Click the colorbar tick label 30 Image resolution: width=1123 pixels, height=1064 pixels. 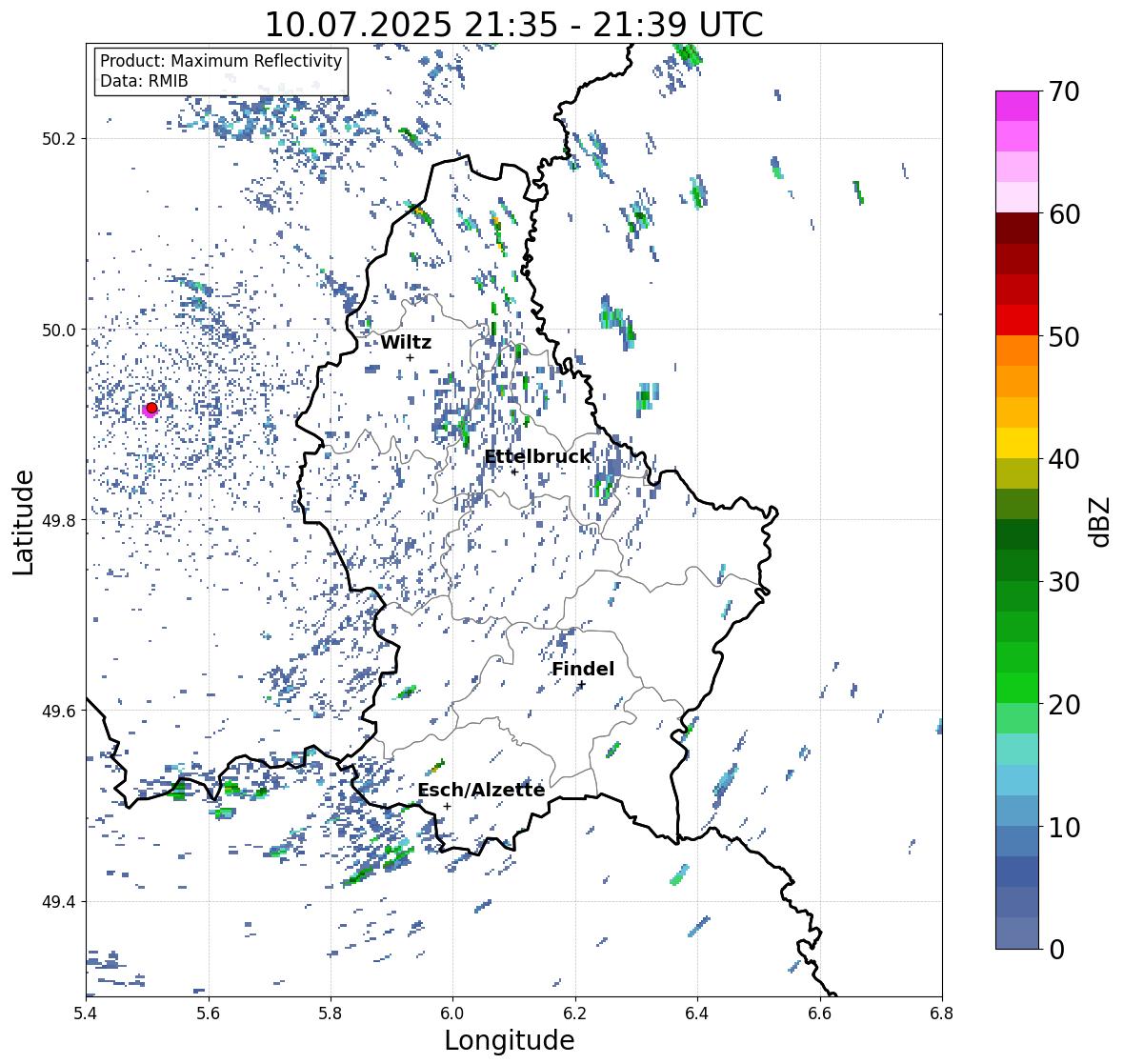pyautogui.click(x=1064, y=582)
